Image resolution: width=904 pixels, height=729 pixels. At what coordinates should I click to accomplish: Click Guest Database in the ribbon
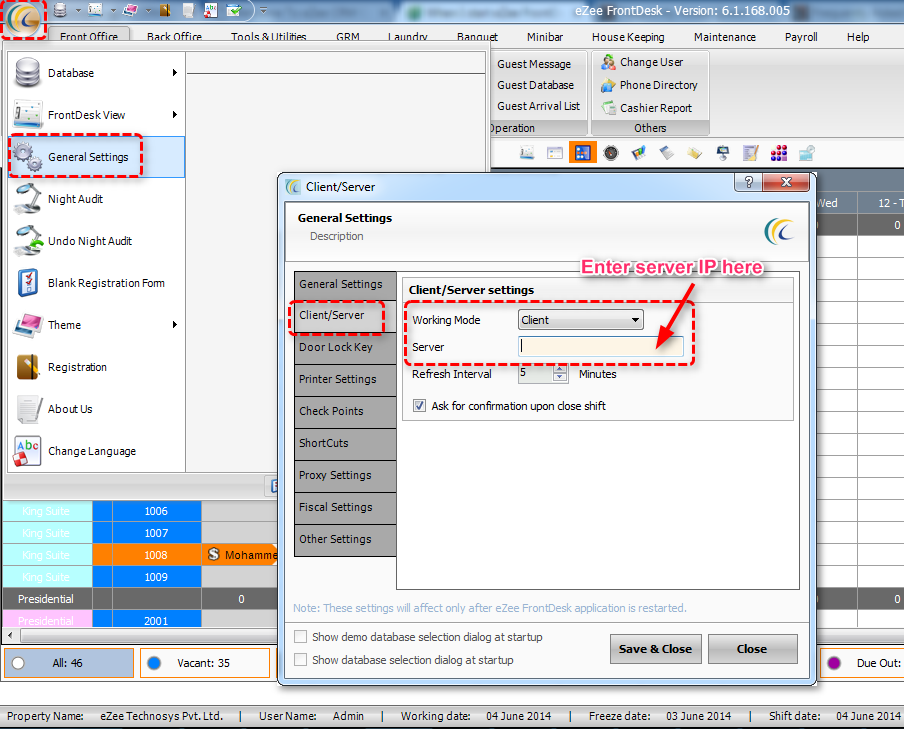536,85
